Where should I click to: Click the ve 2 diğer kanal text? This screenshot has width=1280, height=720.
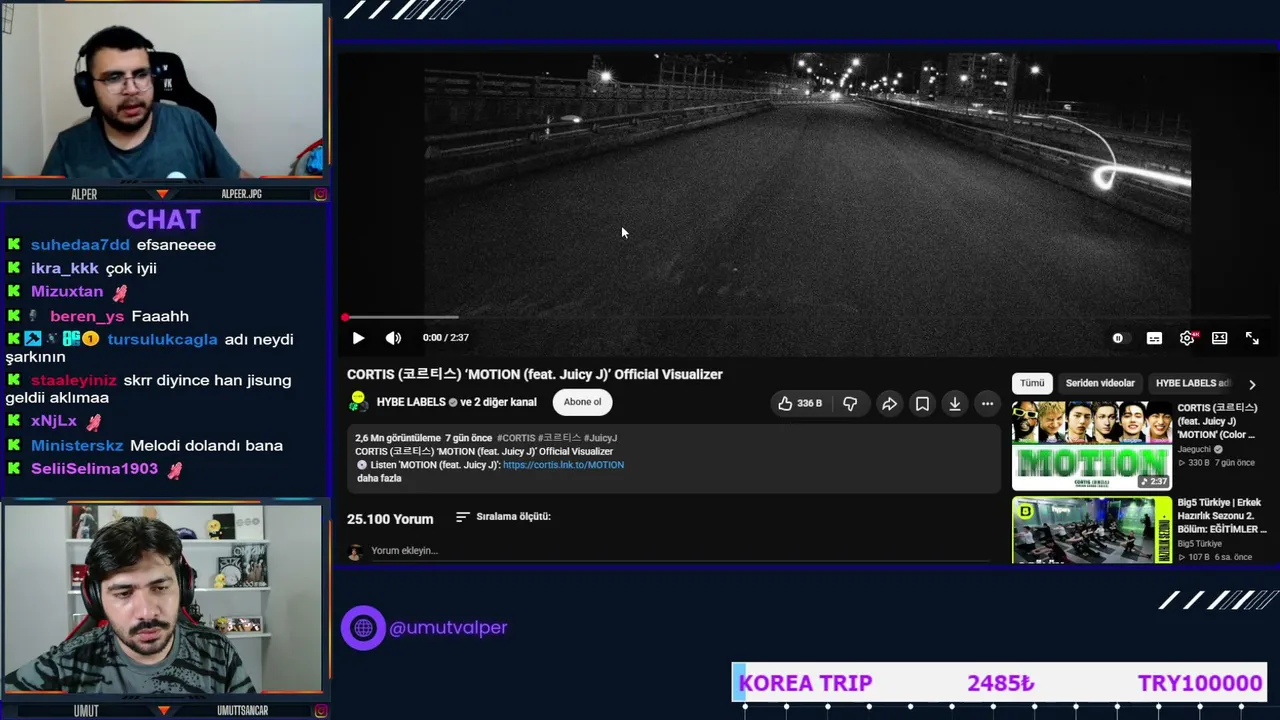click(498, 402)
